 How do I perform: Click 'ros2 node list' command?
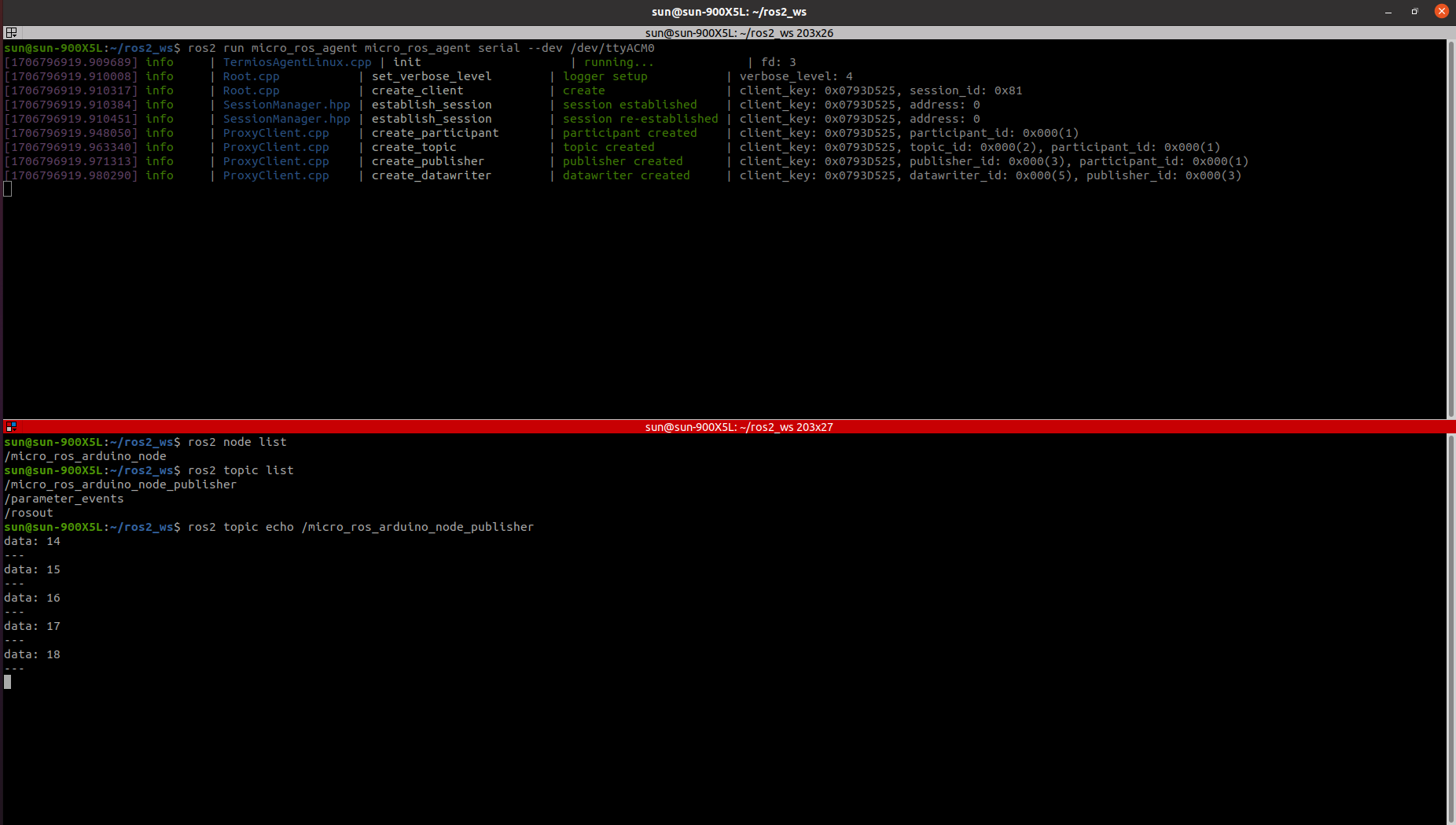[237, 442]
